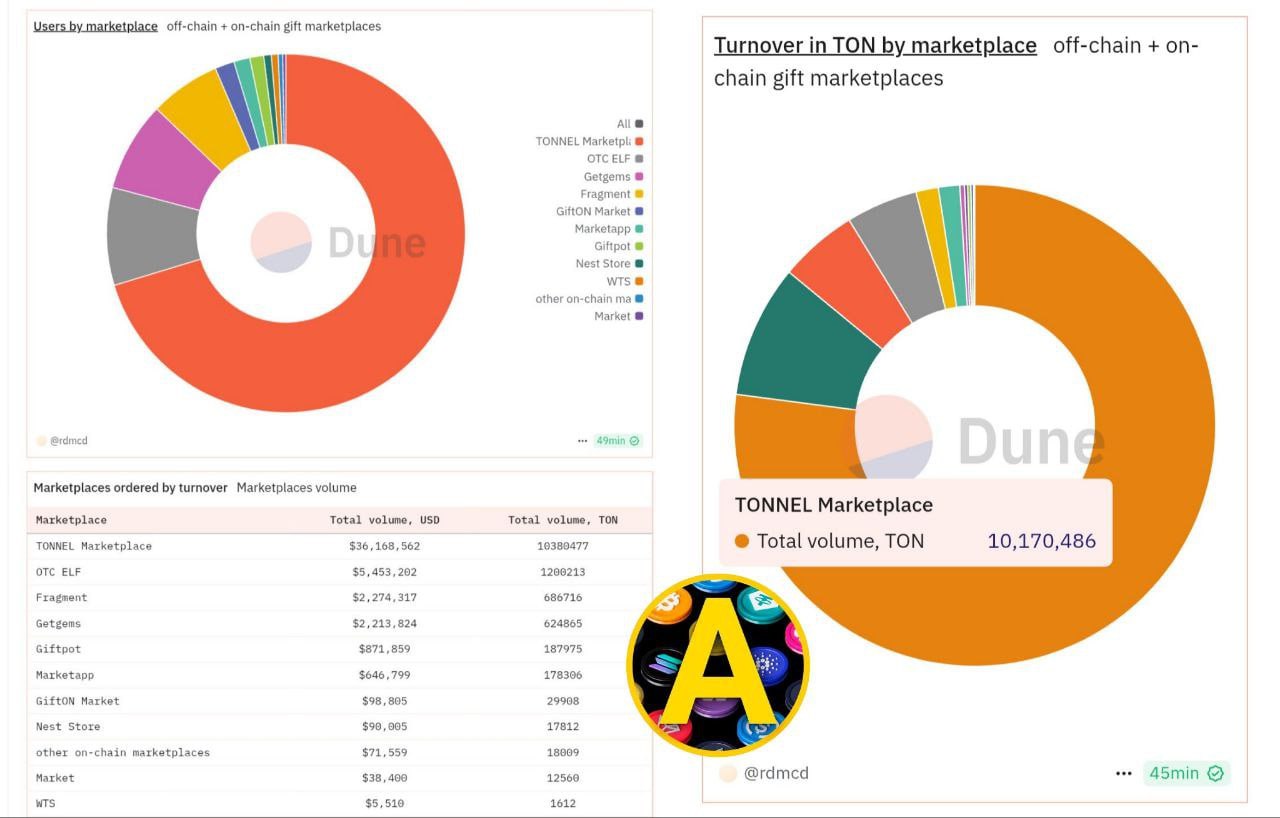Sort by the Marketplace column header
This screenshot has width=1280, height=818.
[x=71, y=520]
